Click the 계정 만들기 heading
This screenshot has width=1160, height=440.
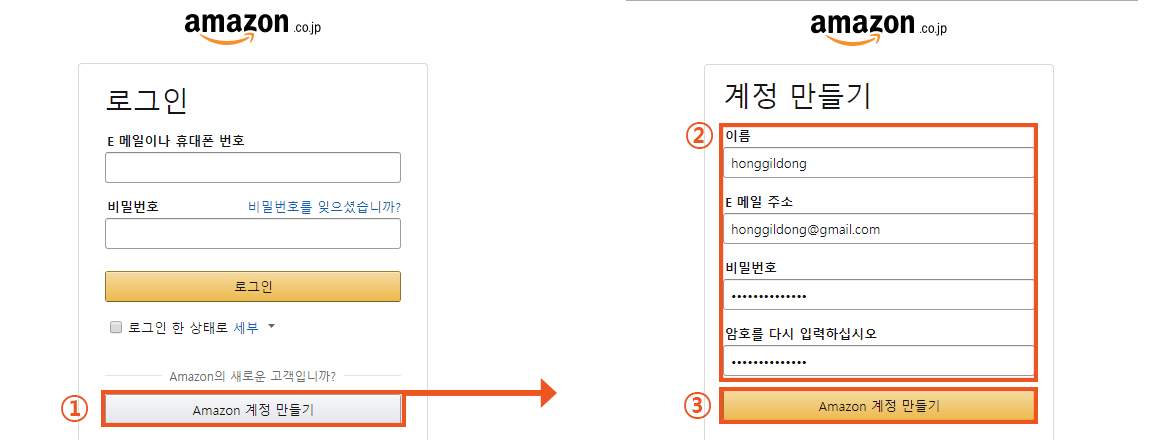pyautogui.click(x=798, y=96)
